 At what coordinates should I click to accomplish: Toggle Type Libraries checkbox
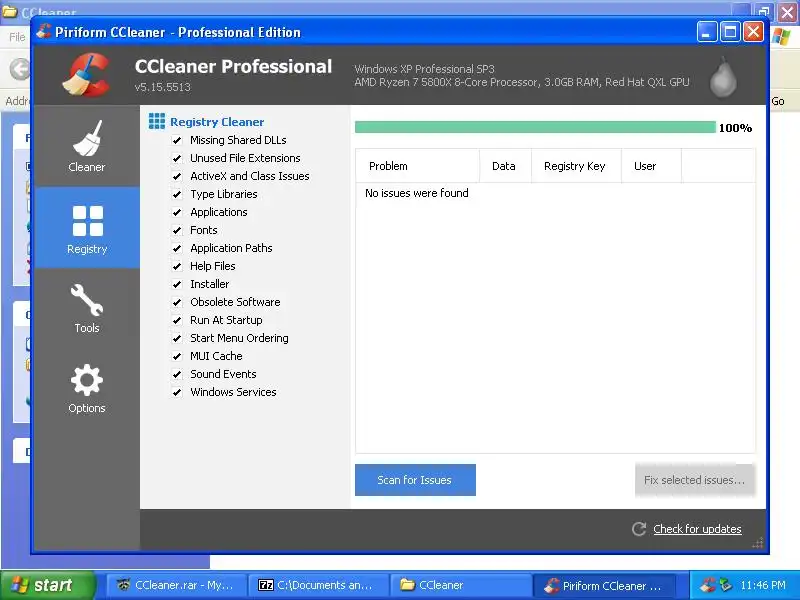coord(177,194)
